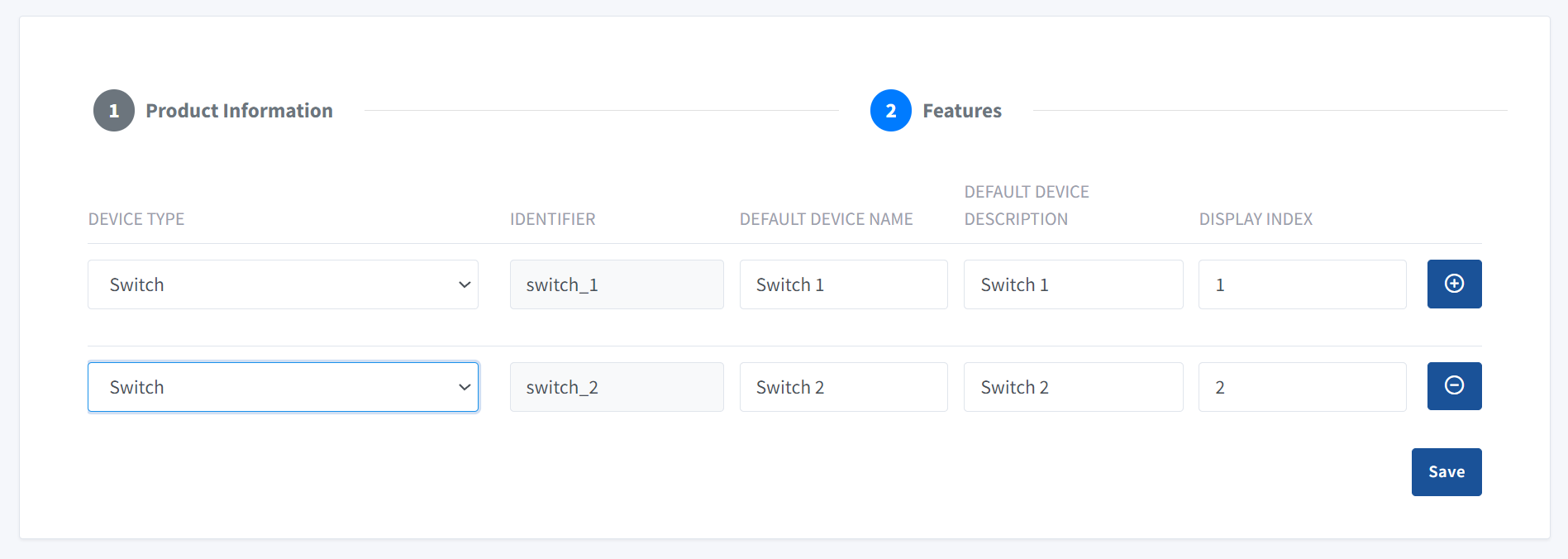
Task: Open the first row Device Type dropdown
Action: coord(283,284)
